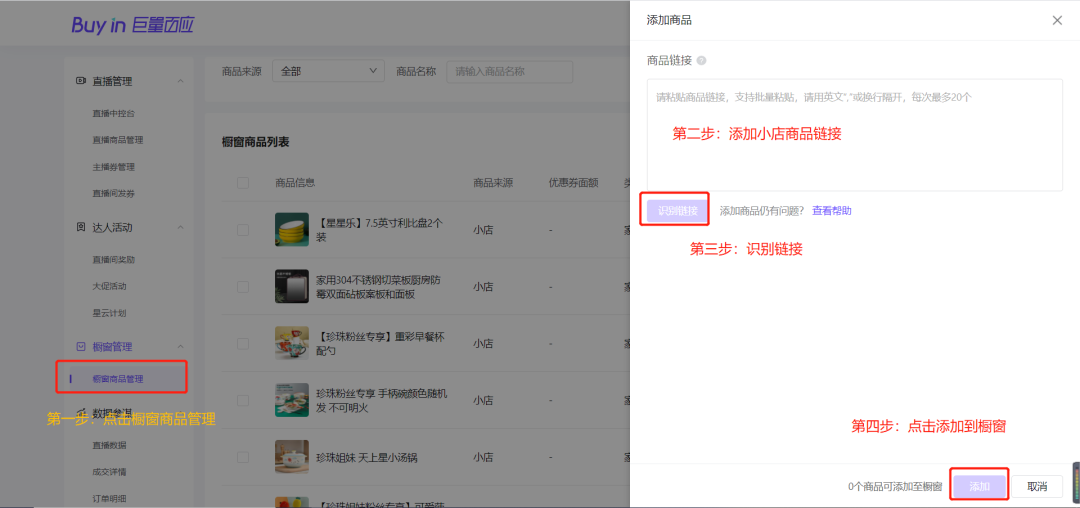Click the 橱窗管理 sidebar icon
This screenshot has height=508, width=1080.
pos(81,346)
